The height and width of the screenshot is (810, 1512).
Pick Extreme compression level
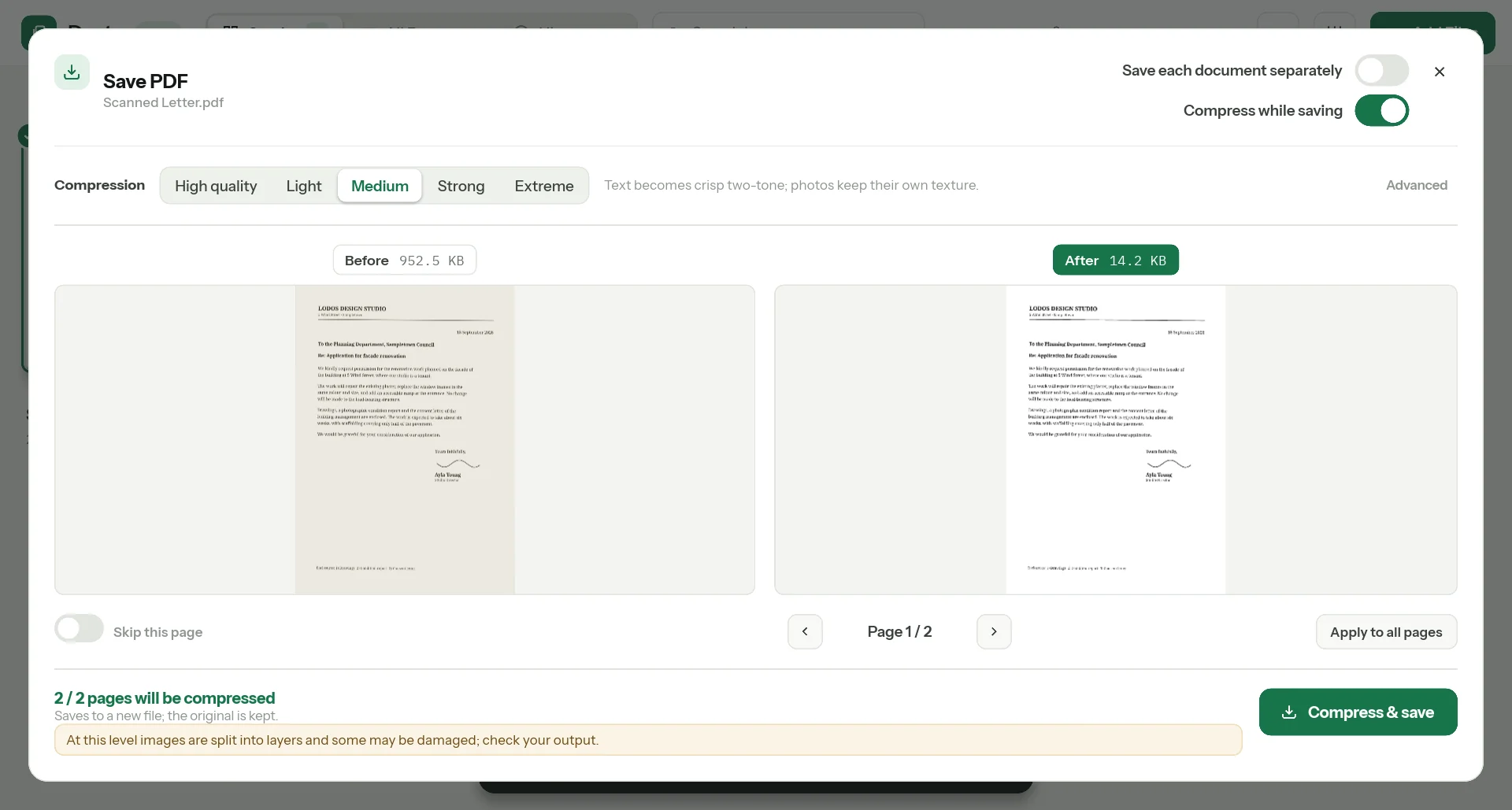pos(544,186)
